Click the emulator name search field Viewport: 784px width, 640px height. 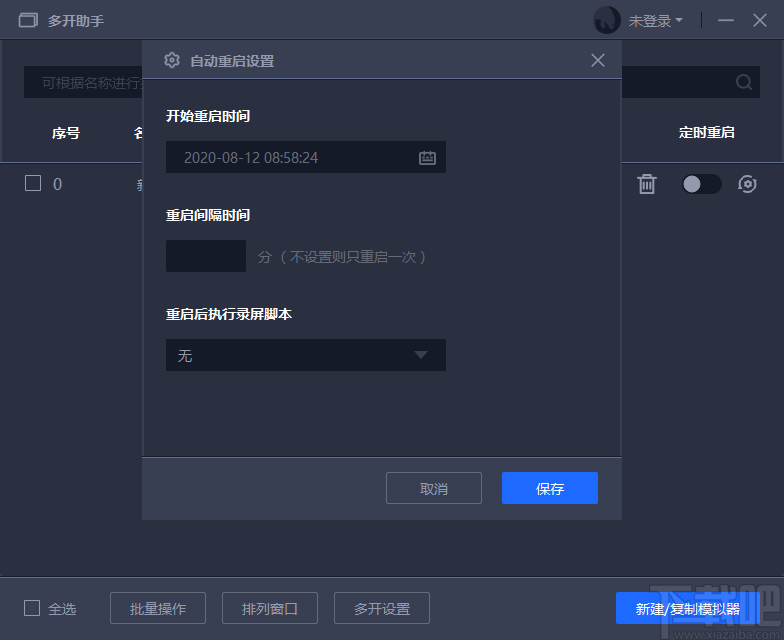point(84,82)
